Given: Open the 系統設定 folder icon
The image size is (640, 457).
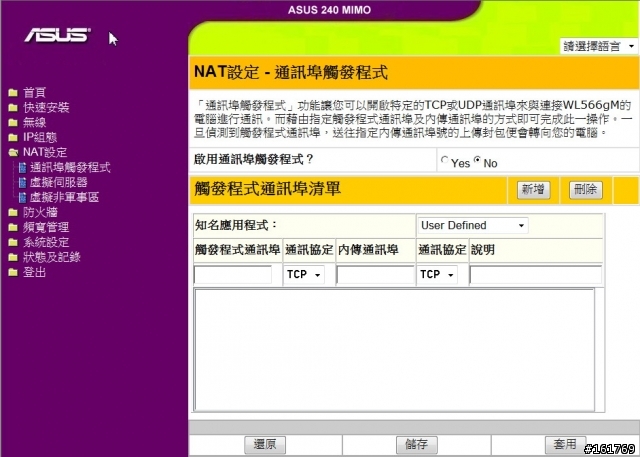Looking at the screenshot, I should (x=13, y=242).
